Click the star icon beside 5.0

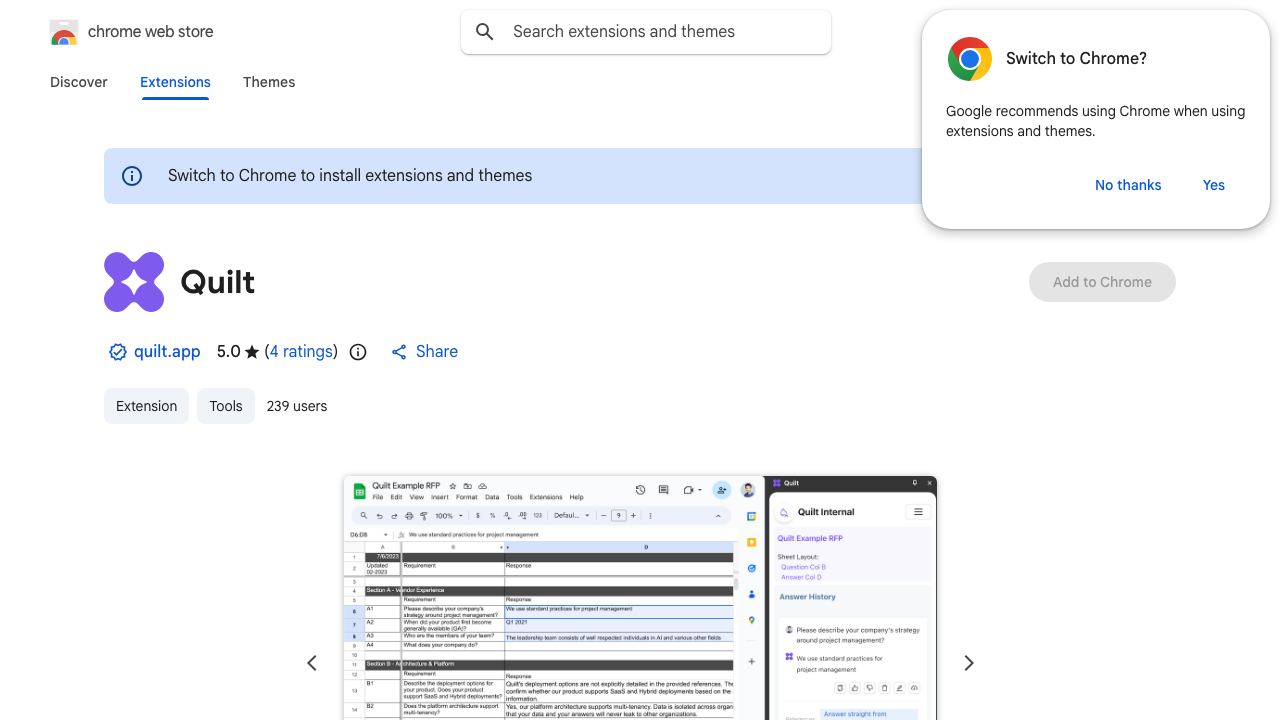pos(252,352)
